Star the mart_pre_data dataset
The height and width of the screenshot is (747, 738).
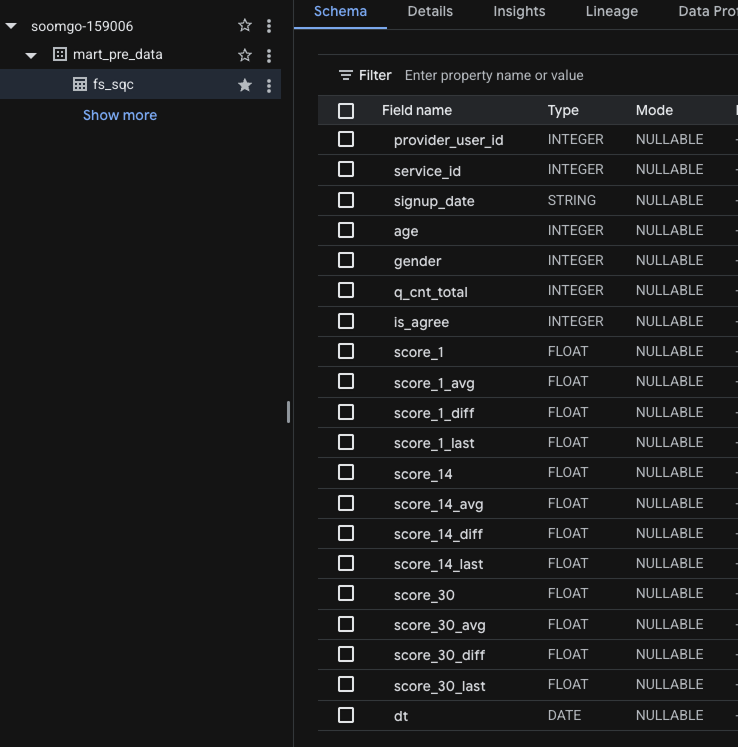[245, 55]
